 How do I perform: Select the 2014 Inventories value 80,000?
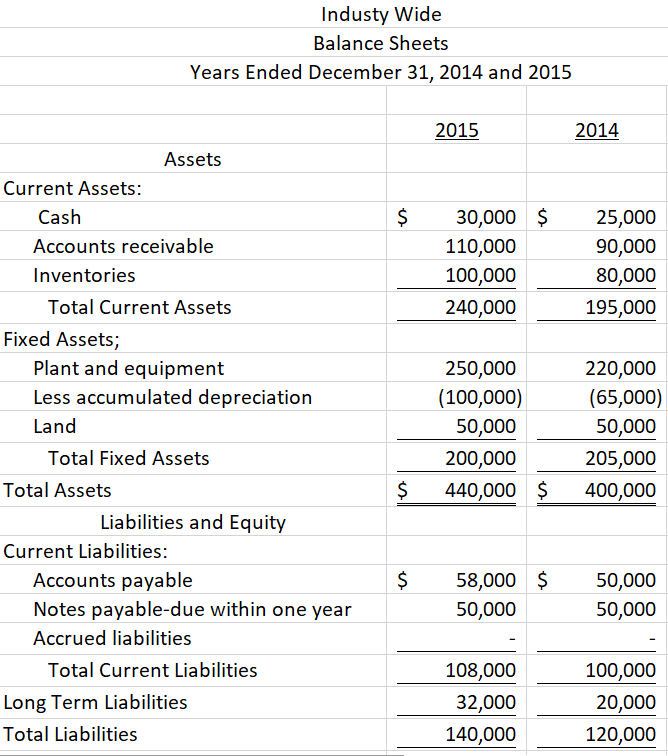tap(597, 275)
